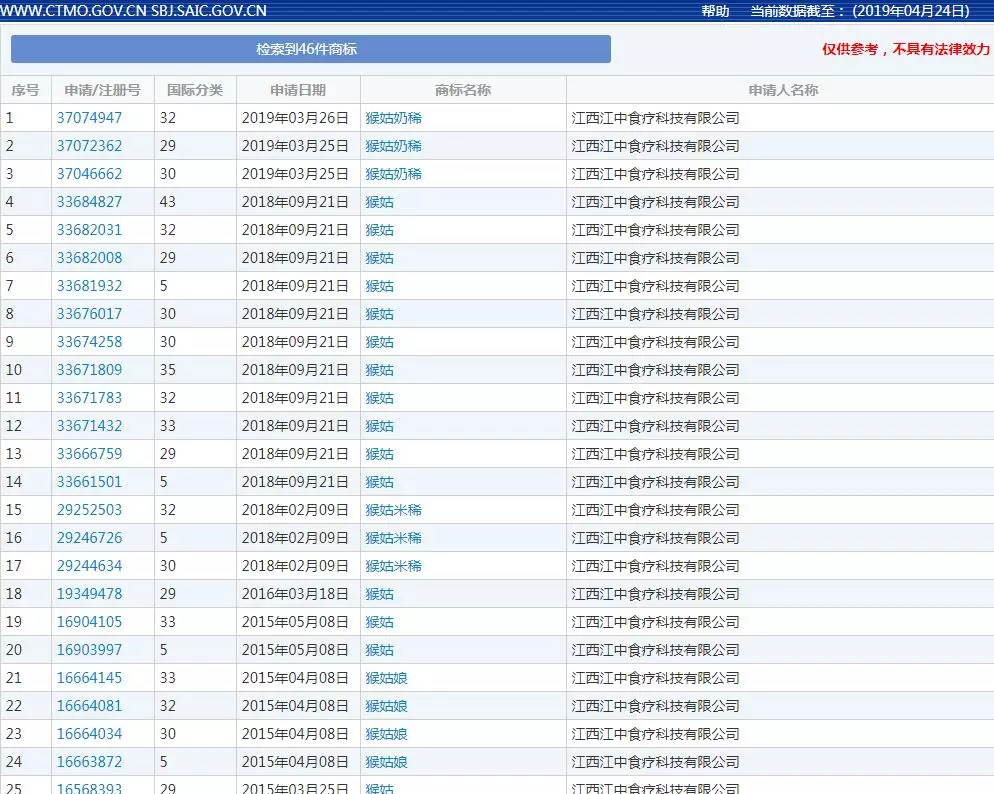View trademark record 33676017

[x=89, y=314]
